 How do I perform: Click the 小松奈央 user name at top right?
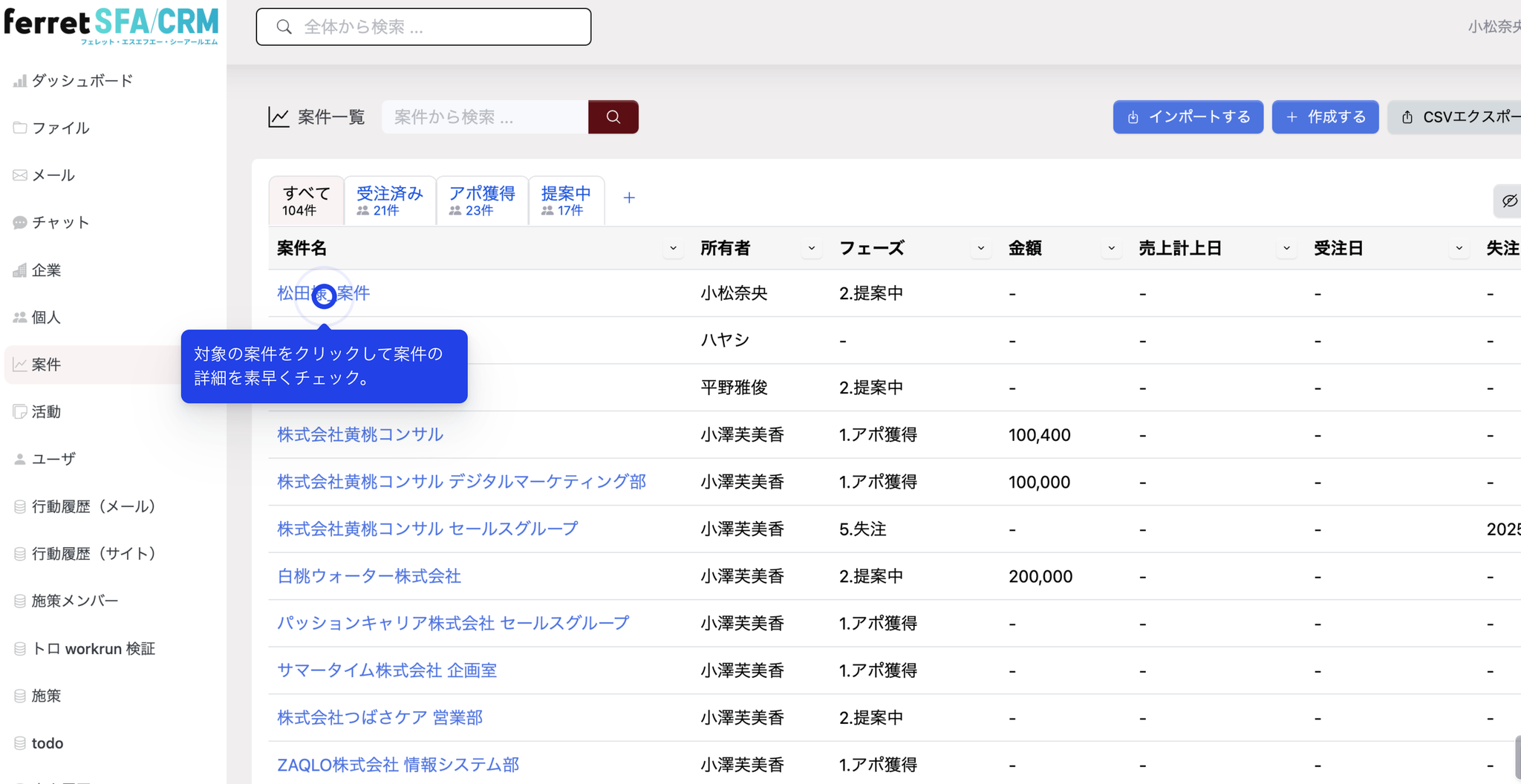coord(1494,27)
